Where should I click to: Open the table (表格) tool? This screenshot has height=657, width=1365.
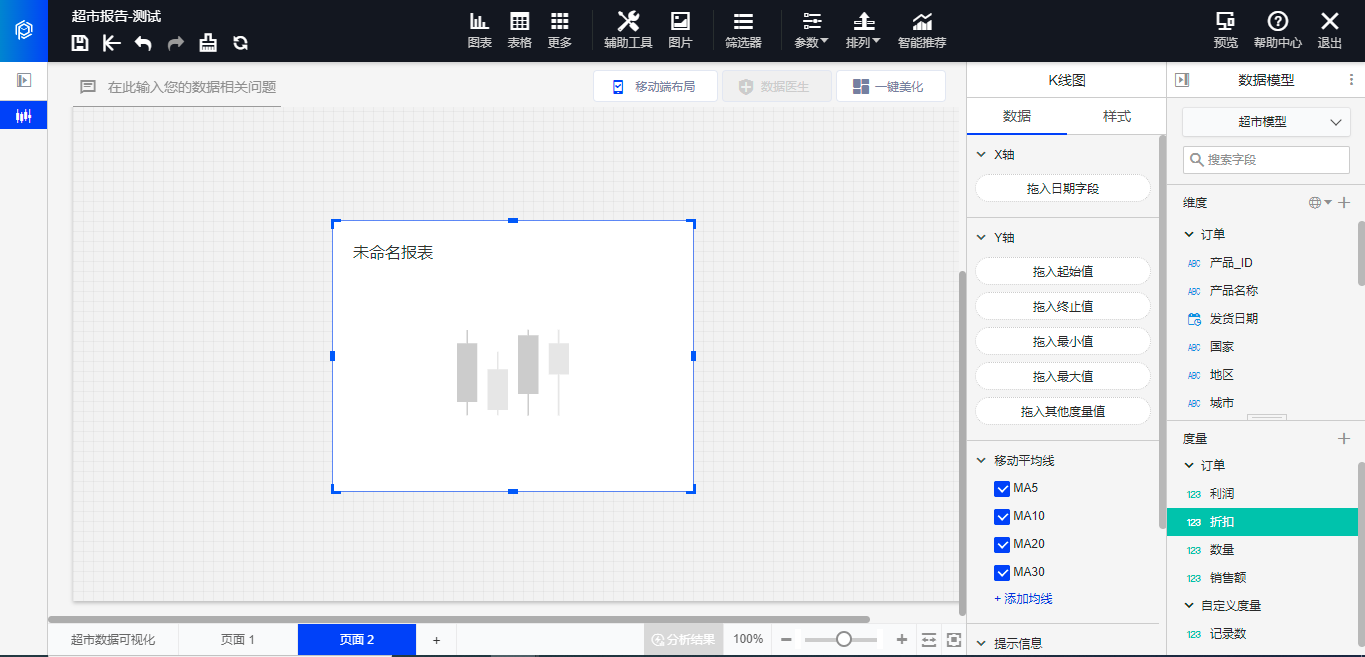tap(520, 30)
